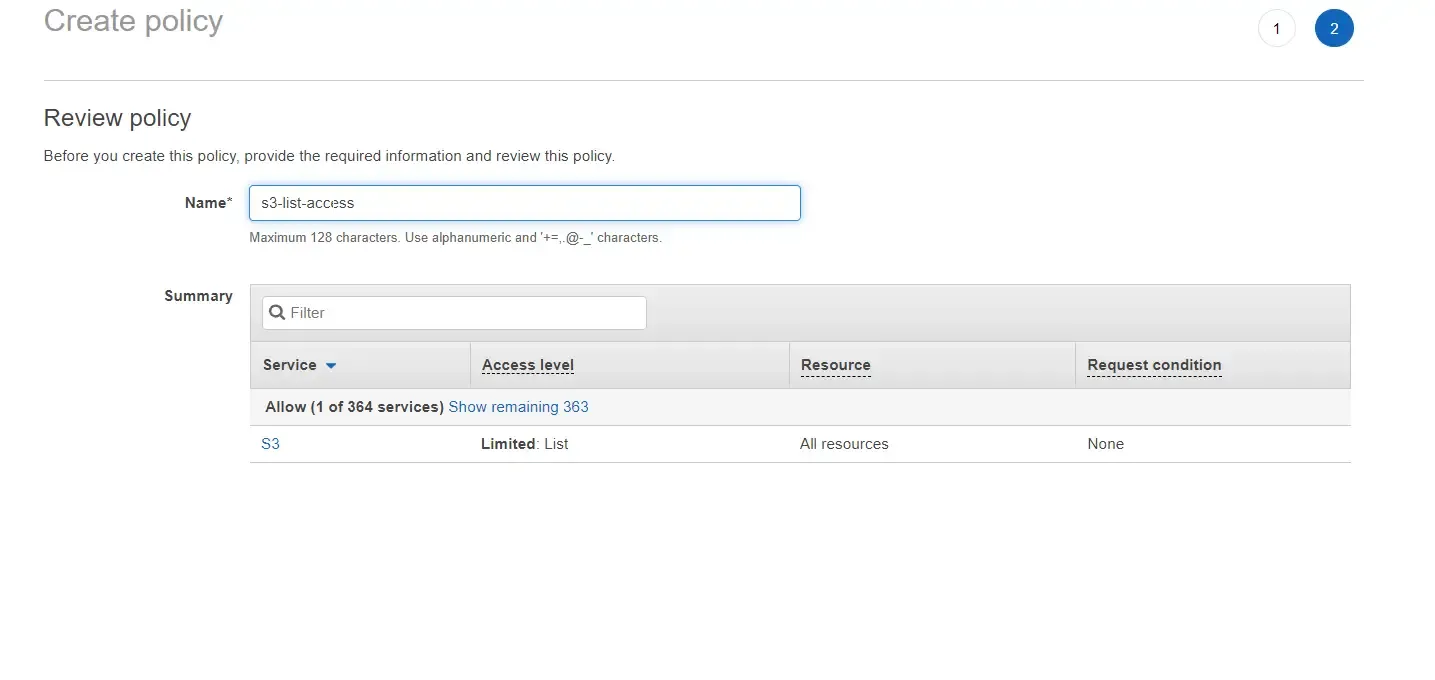This screenshot has height=680, width=1435.
Task: Select the highlighted step 2 indicator
Action: 1334,28
